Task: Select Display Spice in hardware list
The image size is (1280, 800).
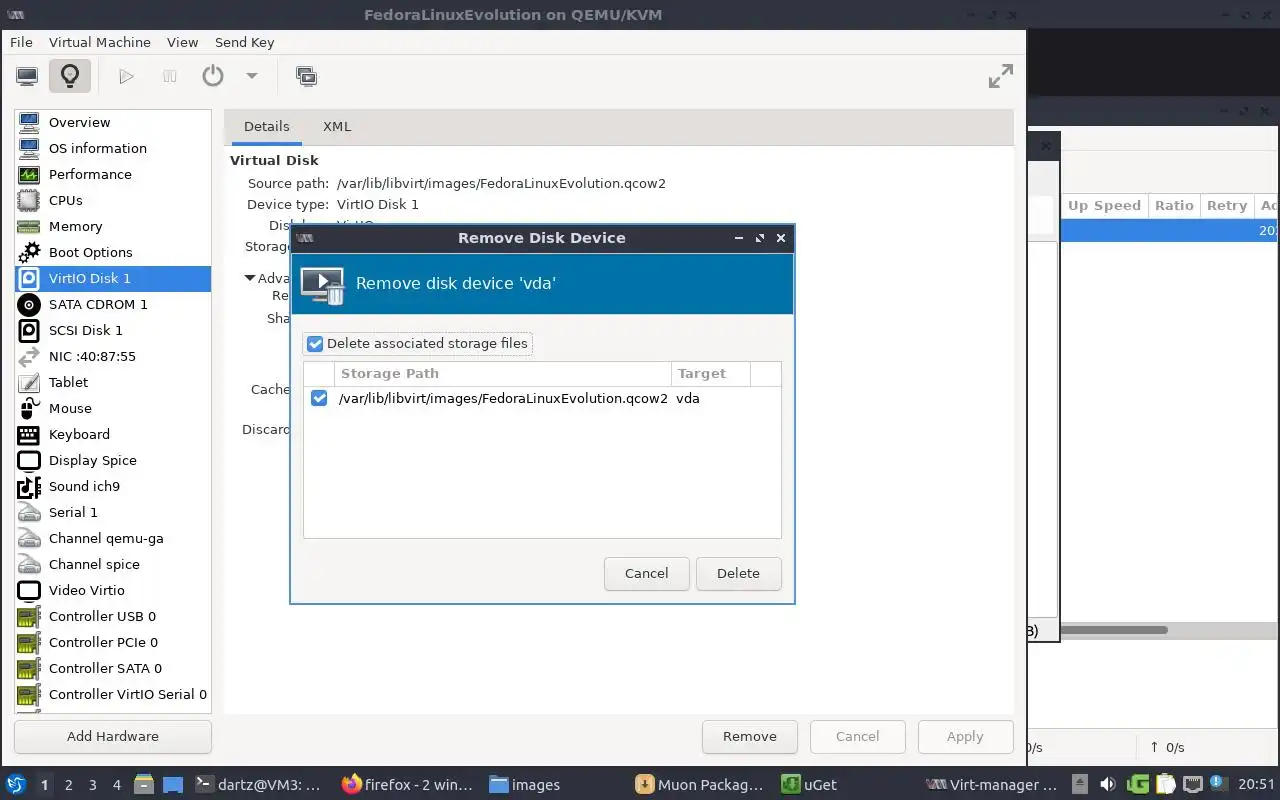Action: [113, 460]
